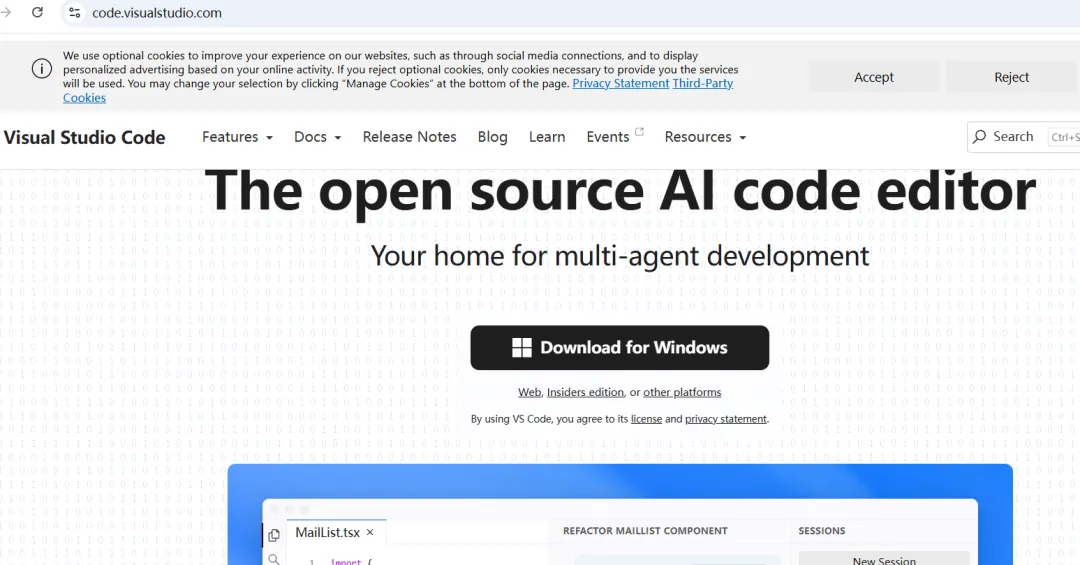This screenshot has height=565, width=1080.
Task: Reject optional cookies
Action: [1011, 77]
